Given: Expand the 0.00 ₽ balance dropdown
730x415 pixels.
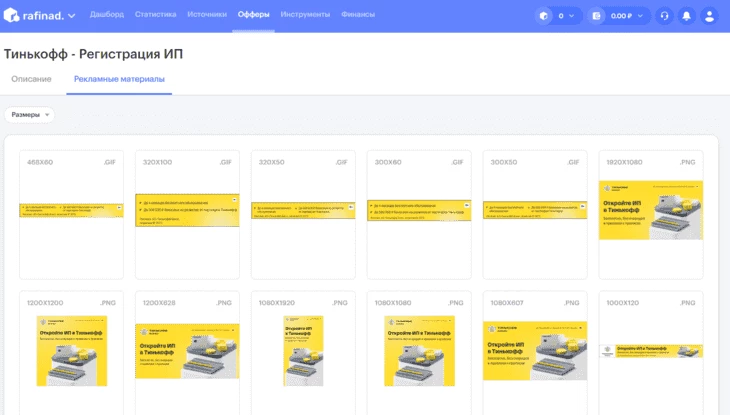Looking at the screenshot, I should point(640,16).
